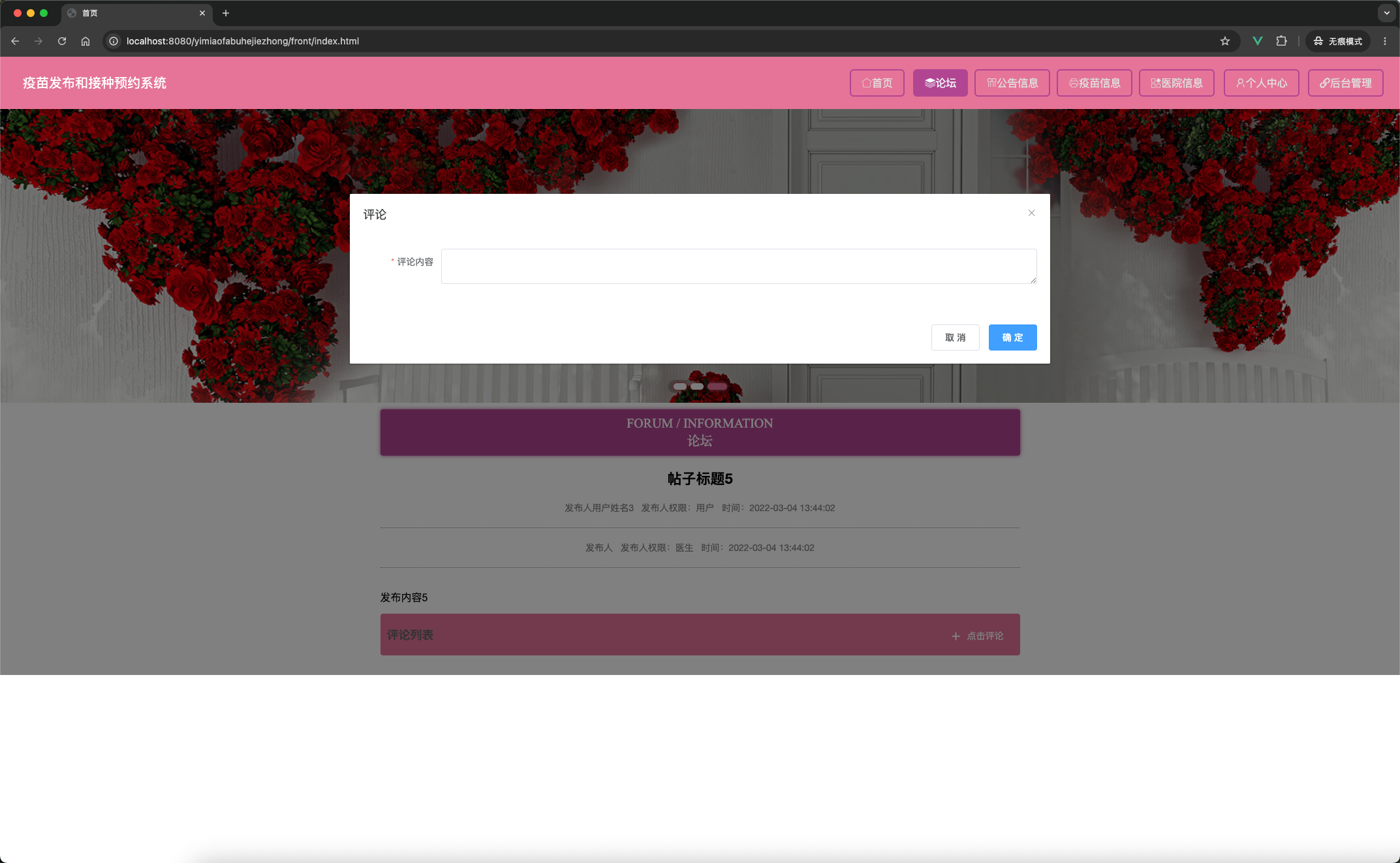Click the browser back arrow
Viewport: 1400px width, 863px height.
pos(15,41)
